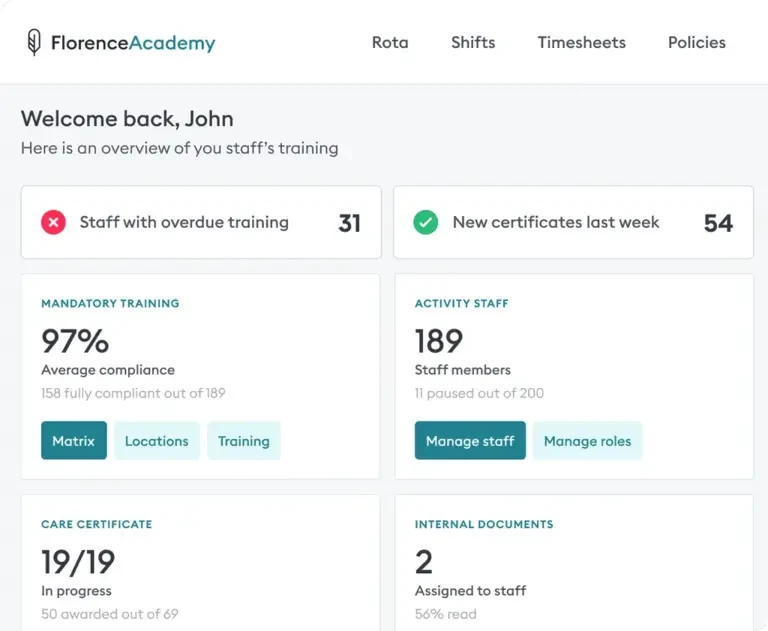Click the 'Welcome back, John' heading

[127, 119]
